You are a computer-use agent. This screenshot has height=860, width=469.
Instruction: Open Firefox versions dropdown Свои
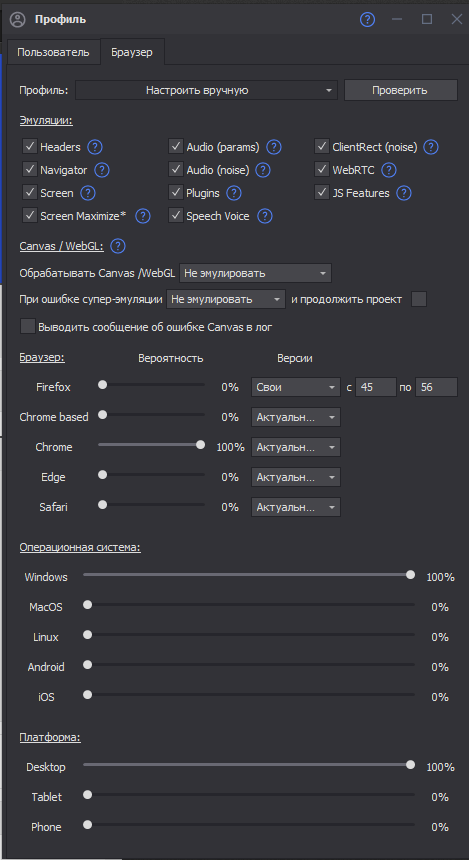click(x=296, y=387)
